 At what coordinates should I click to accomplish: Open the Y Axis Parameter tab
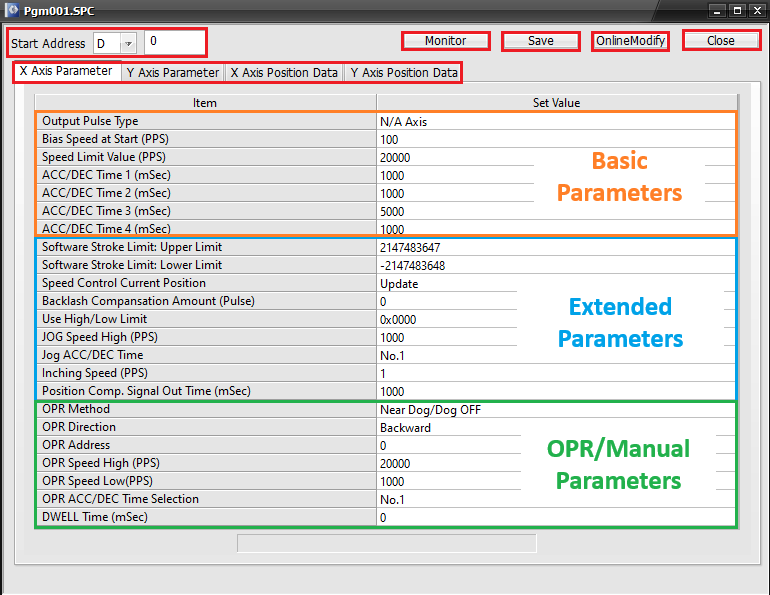coord(172,73)
